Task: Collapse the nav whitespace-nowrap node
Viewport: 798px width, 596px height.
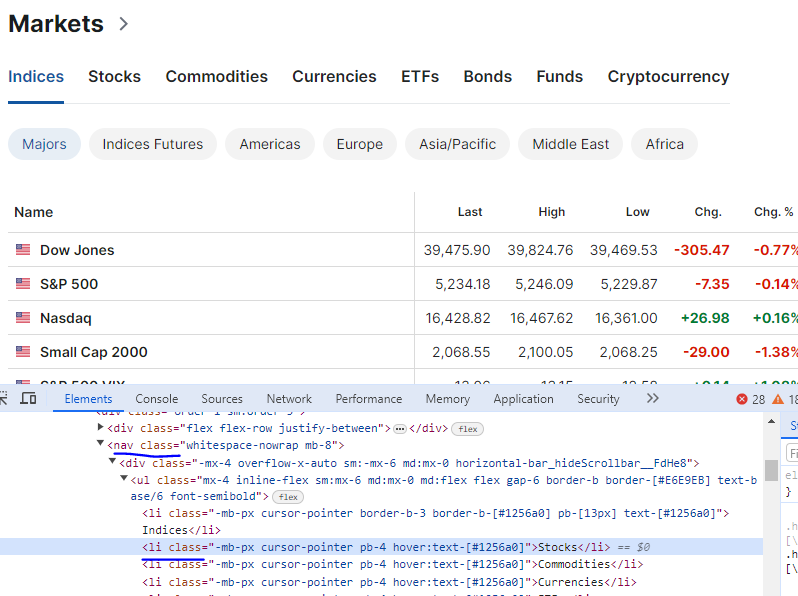Action: point(100,443)
